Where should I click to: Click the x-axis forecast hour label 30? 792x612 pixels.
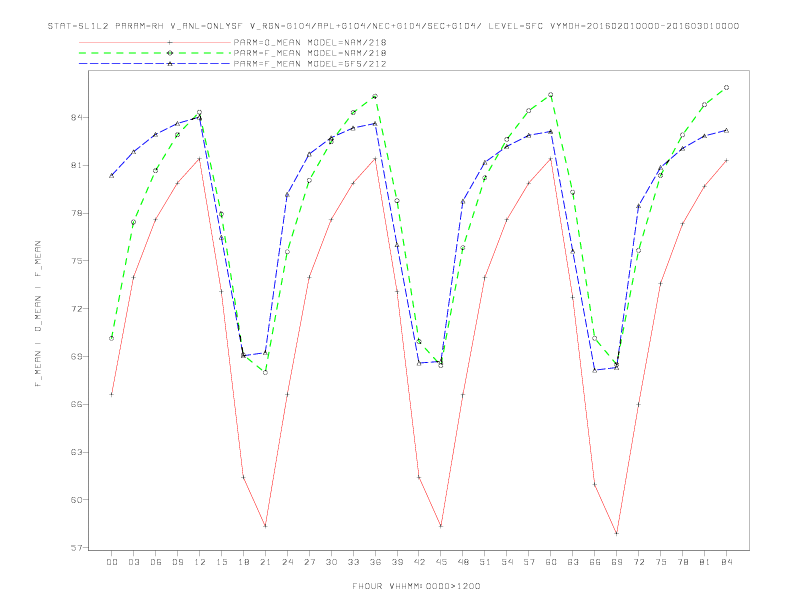tap(331, 562)
